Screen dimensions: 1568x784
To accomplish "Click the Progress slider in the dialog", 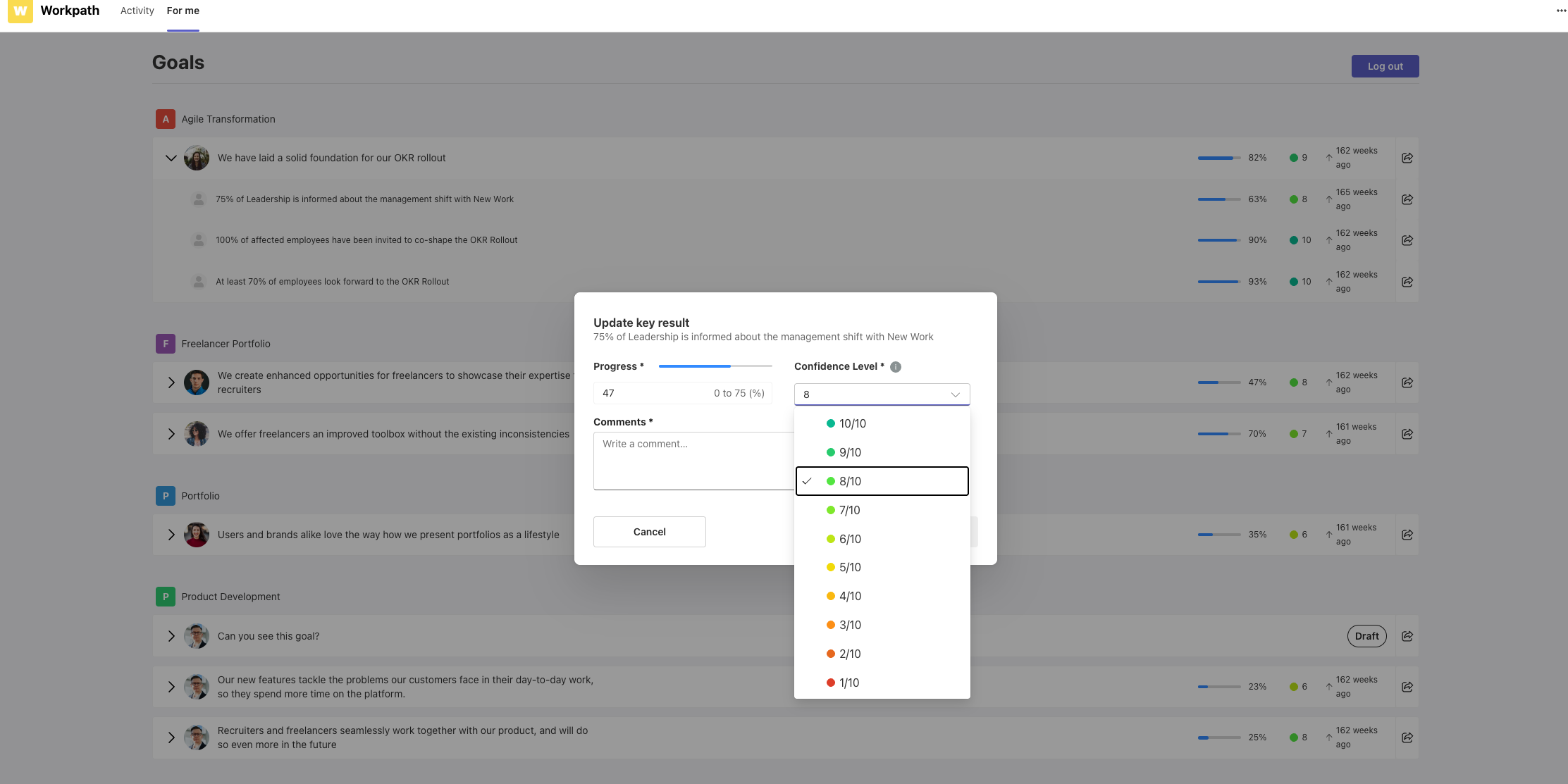I will (x=715, y=366).
